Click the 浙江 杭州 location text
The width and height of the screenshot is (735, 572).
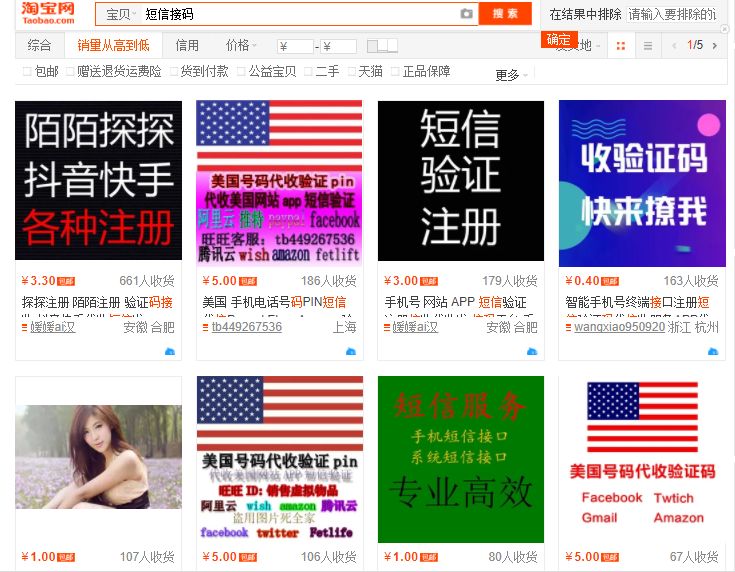pos(693,327)
